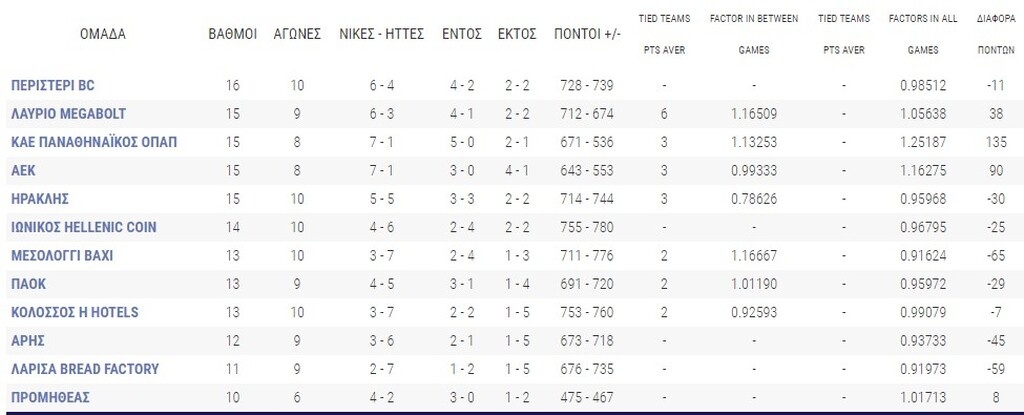The height and width of the screenshot is (415, 1024).
Task: Click the ΙΩΝΙΚΟΣ HELLENIC COIN team name
Action: (84, 227)
